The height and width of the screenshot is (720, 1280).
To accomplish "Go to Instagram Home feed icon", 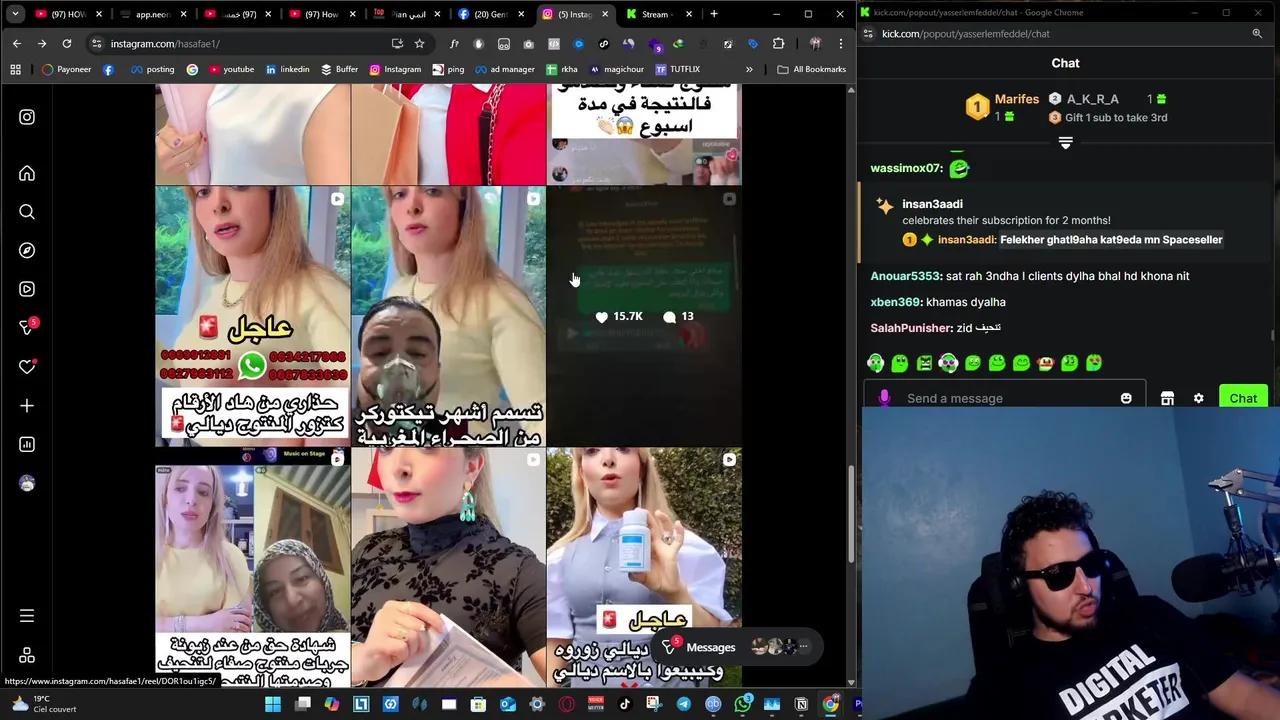I will [x=27, y=174].
